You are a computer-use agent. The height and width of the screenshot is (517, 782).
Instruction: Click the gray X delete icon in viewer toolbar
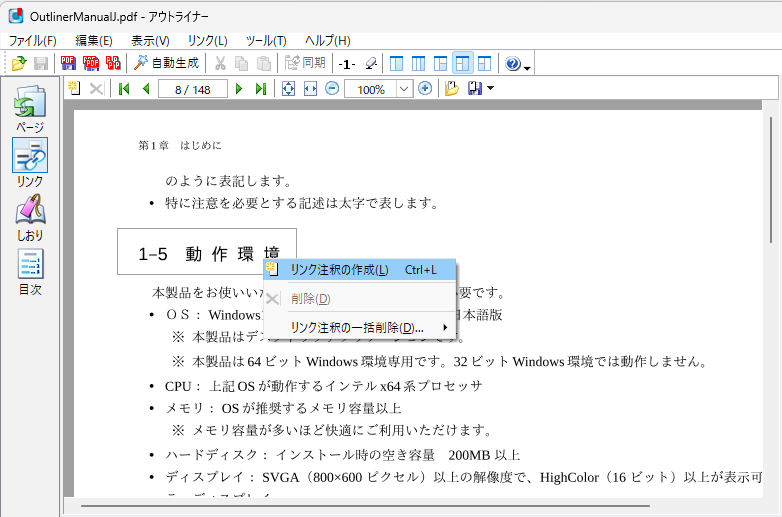coord(96,89)
